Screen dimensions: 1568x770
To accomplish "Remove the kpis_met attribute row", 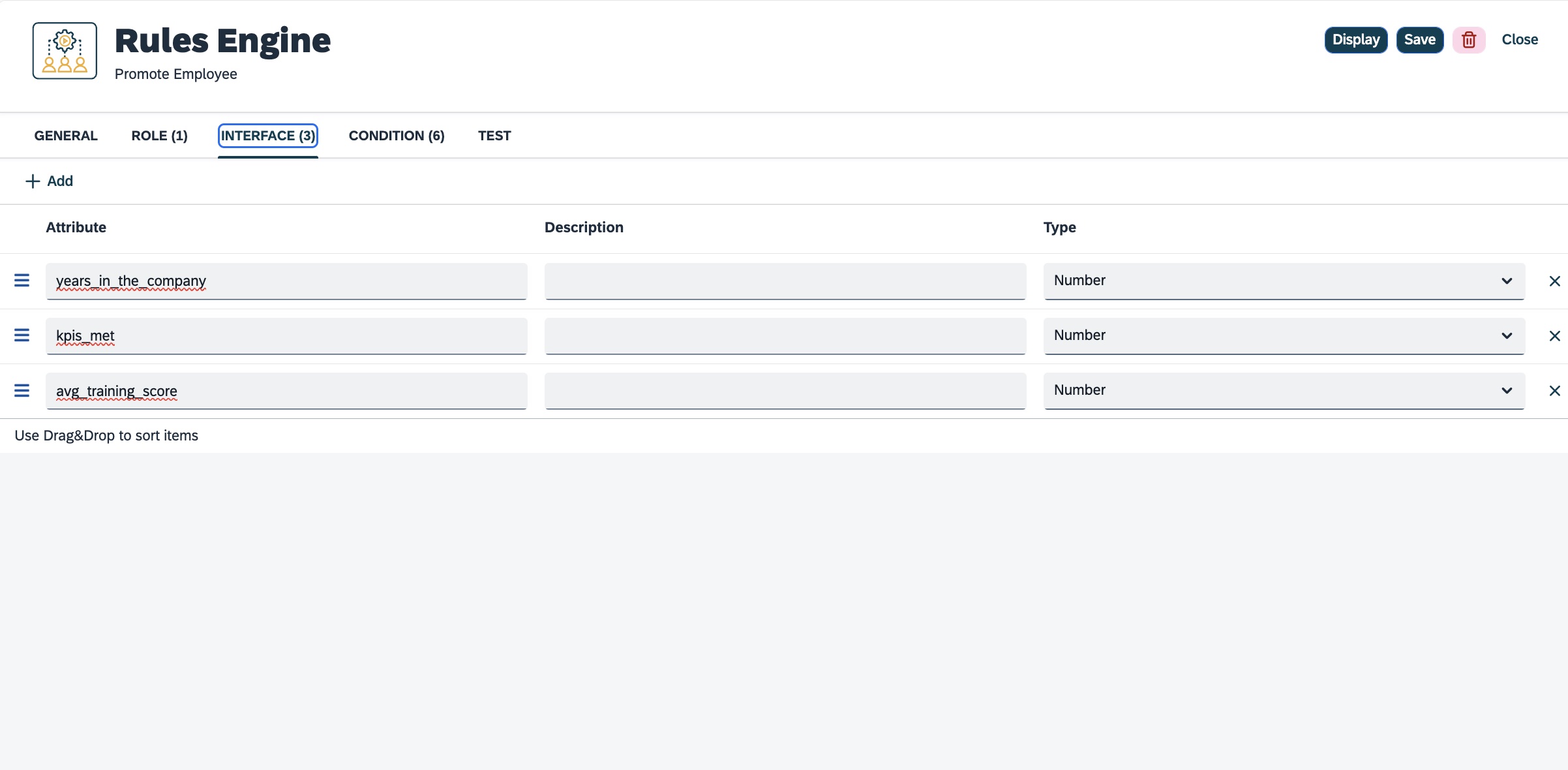I will (1555, 335).
